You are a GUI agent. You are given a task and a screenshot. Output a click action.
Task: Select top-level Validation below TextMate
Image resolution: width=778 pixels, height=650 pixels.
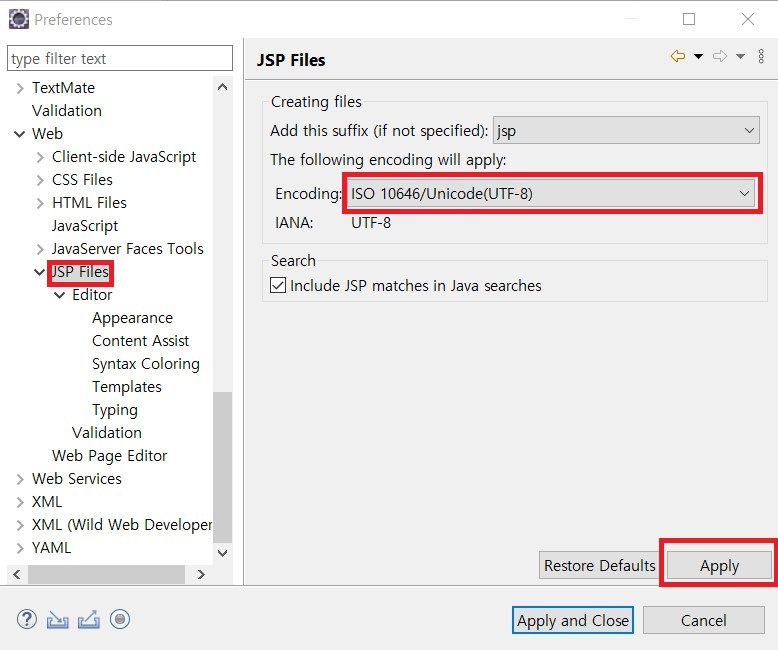click(x=67, y=111)
